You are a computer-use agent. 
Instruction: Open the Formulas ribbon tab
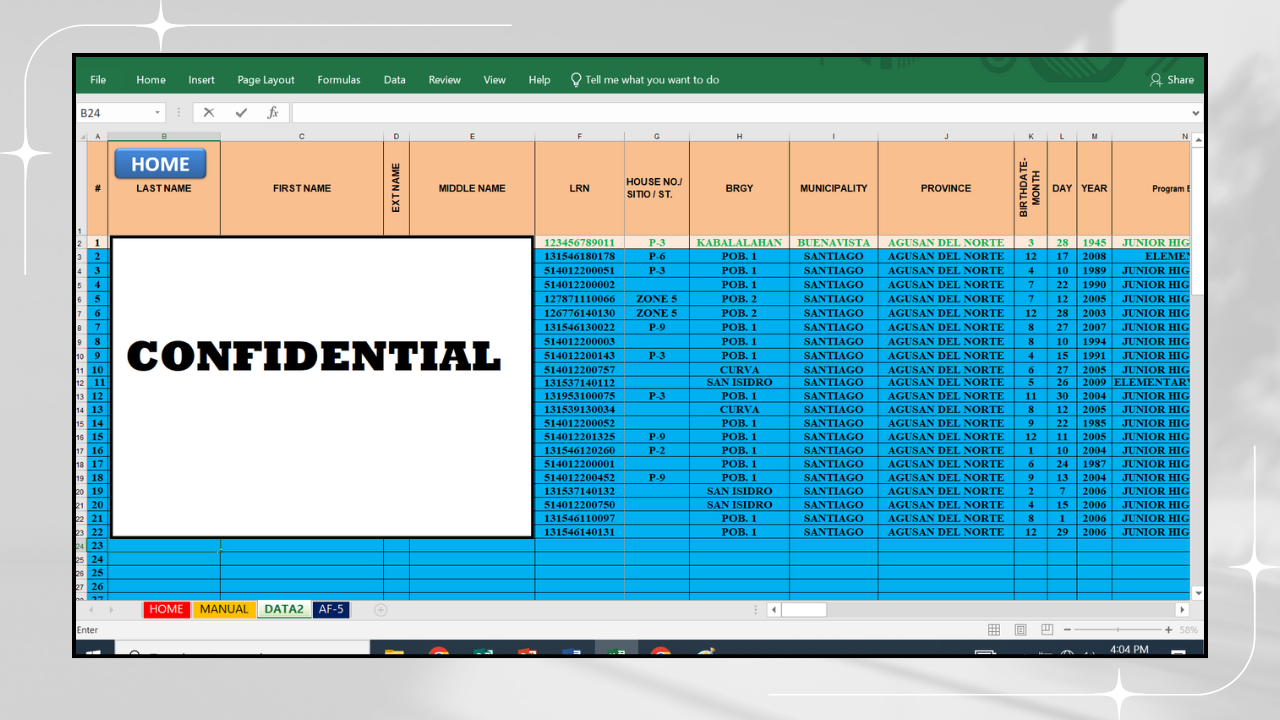pyautogui.click(x=339, y=80)
